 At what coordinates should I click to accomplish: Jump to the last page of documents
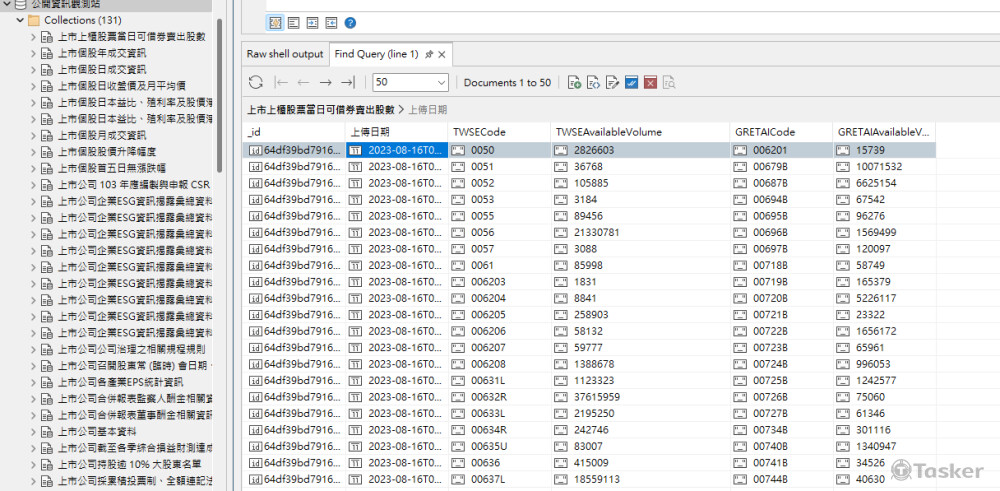(347, 83)
